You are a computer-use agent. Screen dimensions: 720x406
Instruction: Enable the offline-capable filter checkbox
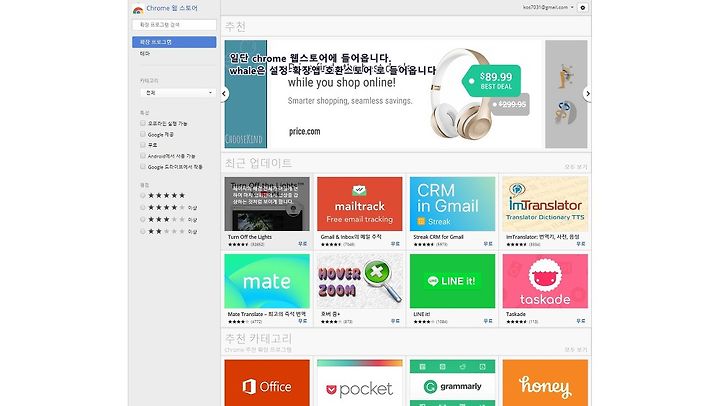143,123
